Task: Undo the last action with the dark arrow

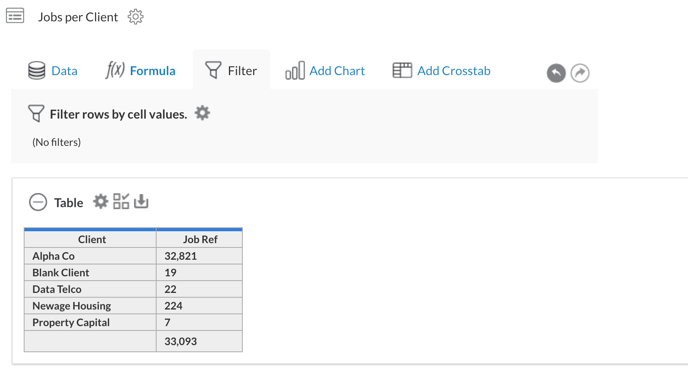Action: tap(556, 73)
